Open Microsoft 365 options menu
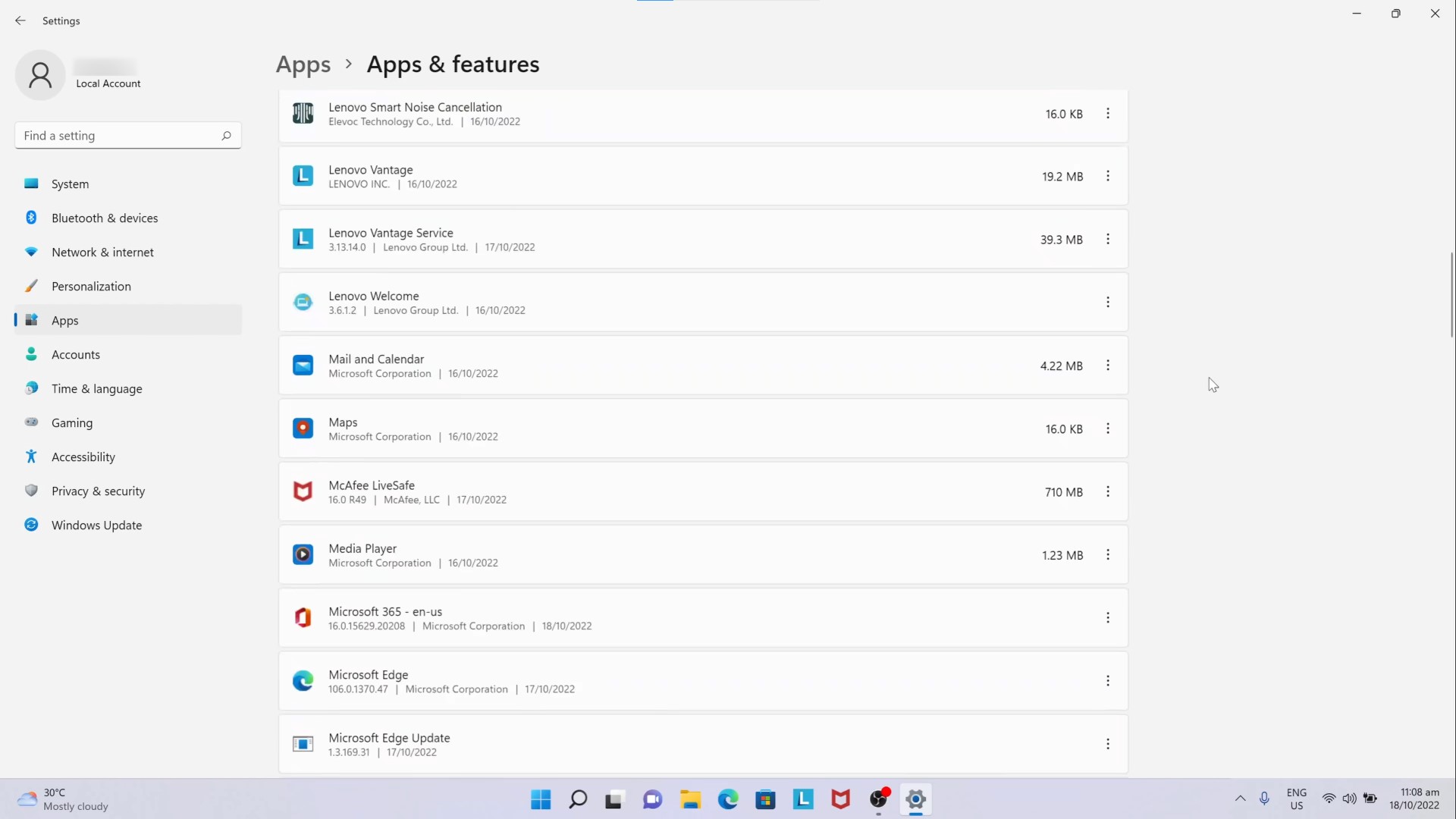Viewport: 1456px width, 819px height. tap(1108, 618)
